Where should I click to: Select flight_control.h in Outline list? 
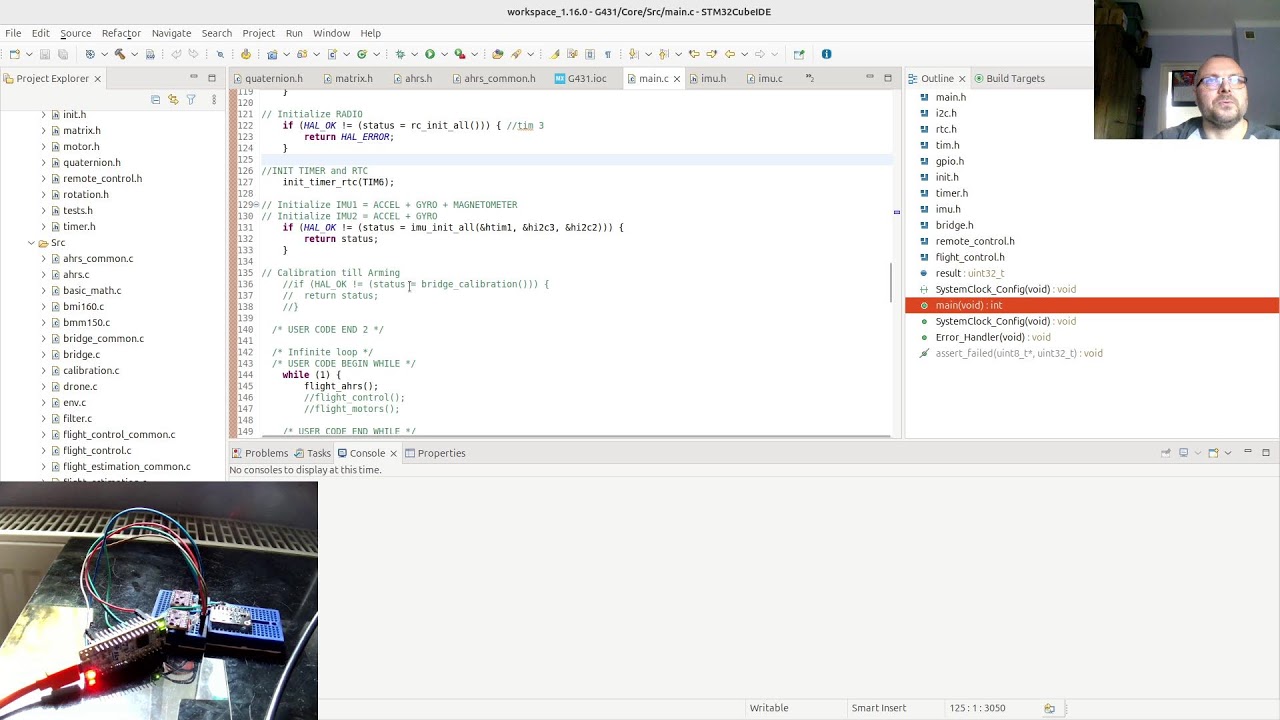point(970,257)
